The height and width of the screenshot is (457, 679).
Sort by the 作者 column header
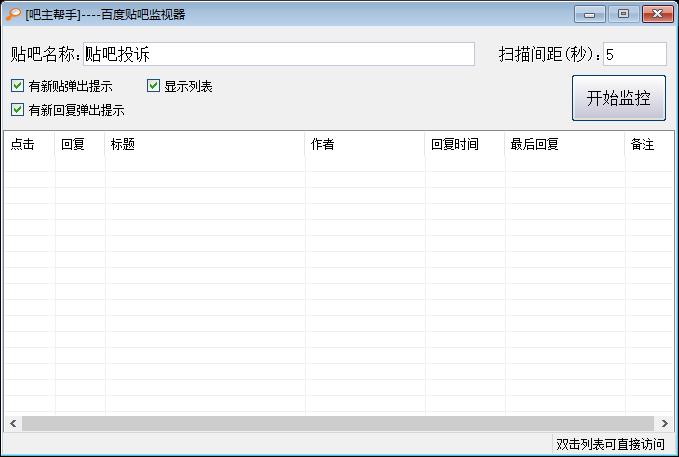click(365, 144)
